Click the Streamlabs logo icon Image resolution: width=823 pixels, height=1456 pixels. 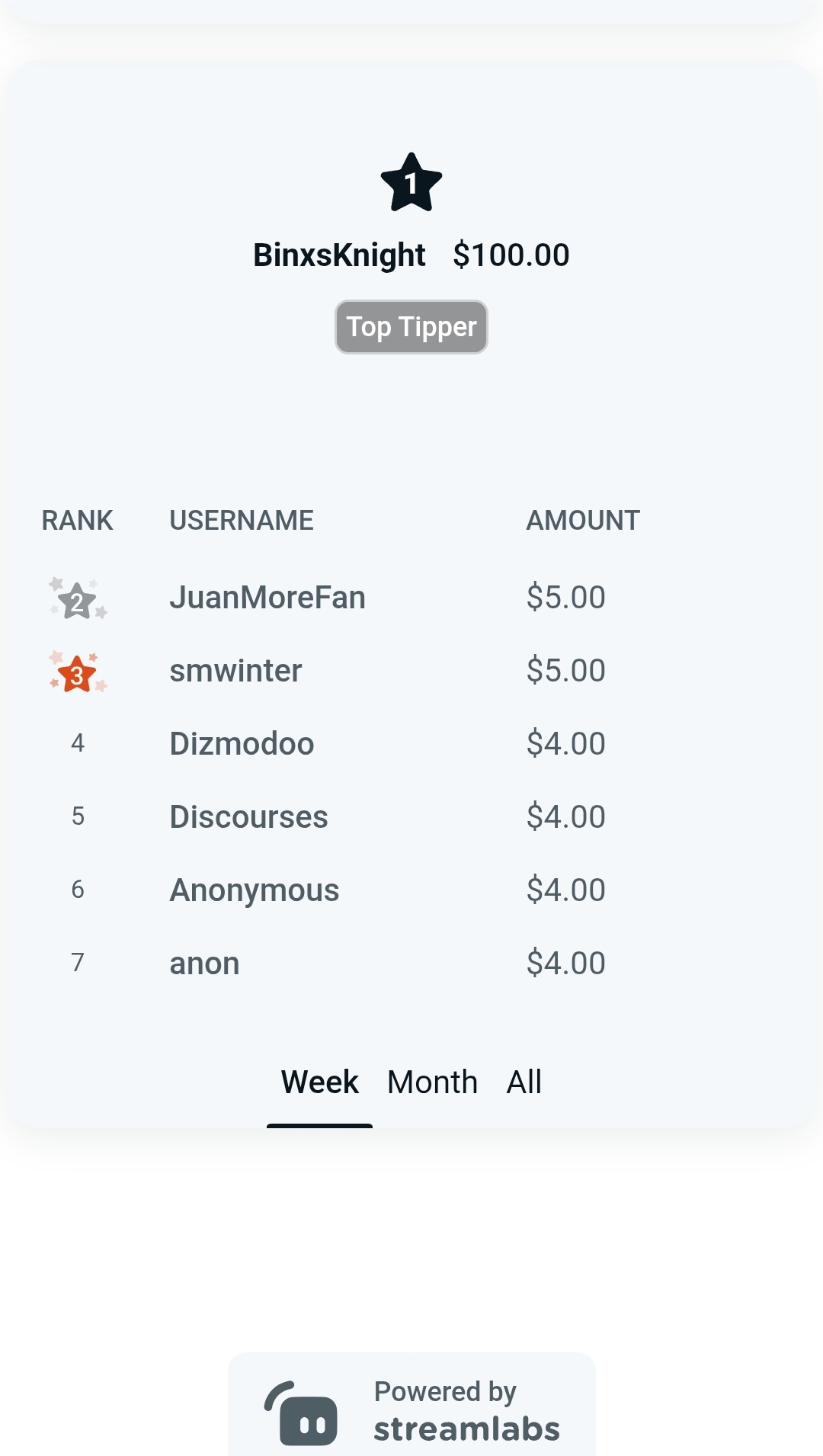click(301, 1413)
